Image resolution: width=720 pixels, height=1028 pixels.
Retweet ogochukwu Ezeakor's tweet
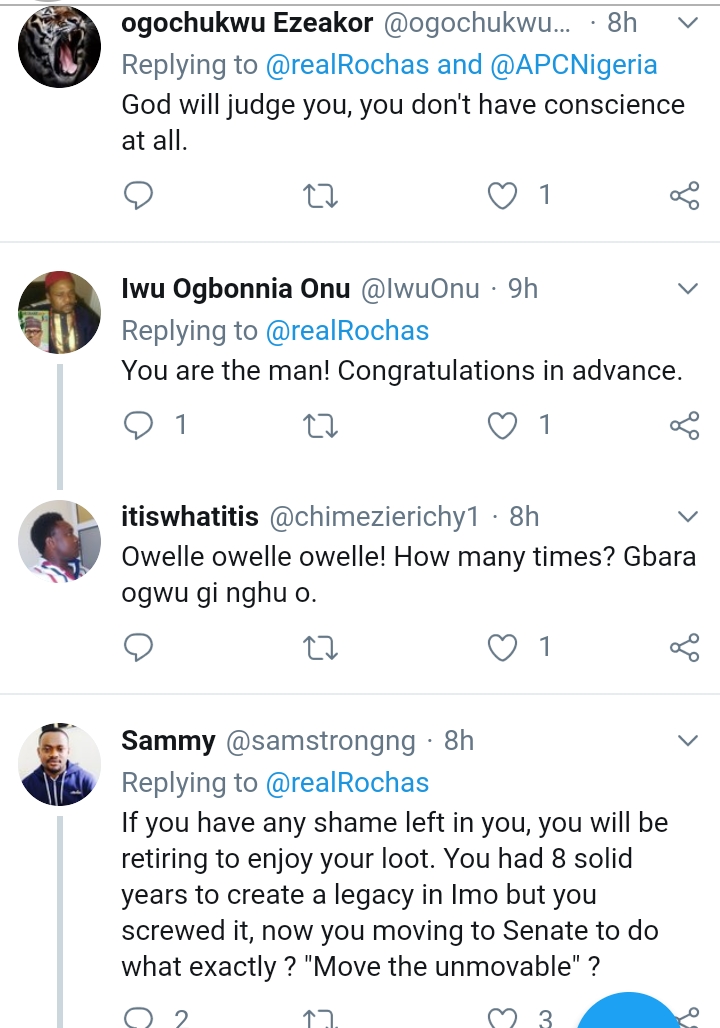click(321, 195)
